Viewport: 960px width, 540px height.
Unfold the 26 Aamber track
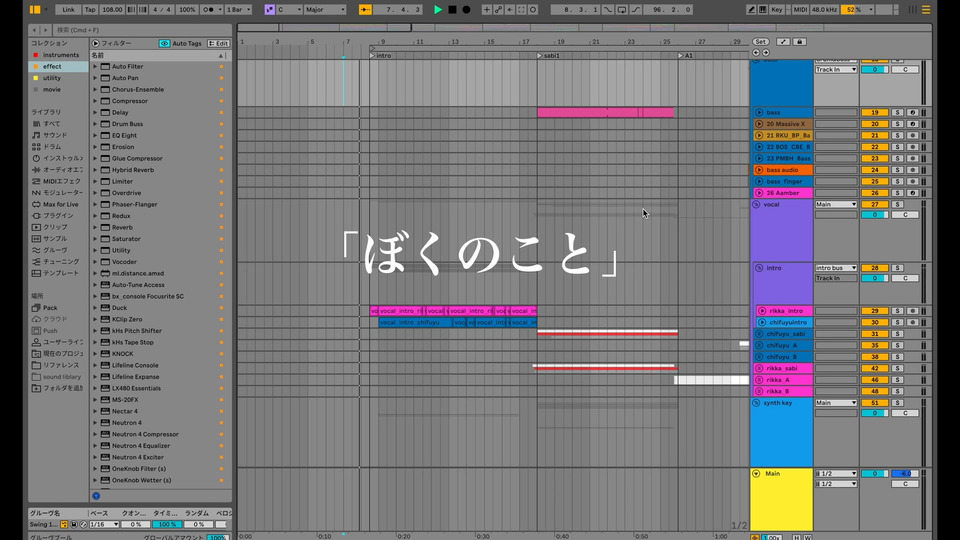point(759,193)
